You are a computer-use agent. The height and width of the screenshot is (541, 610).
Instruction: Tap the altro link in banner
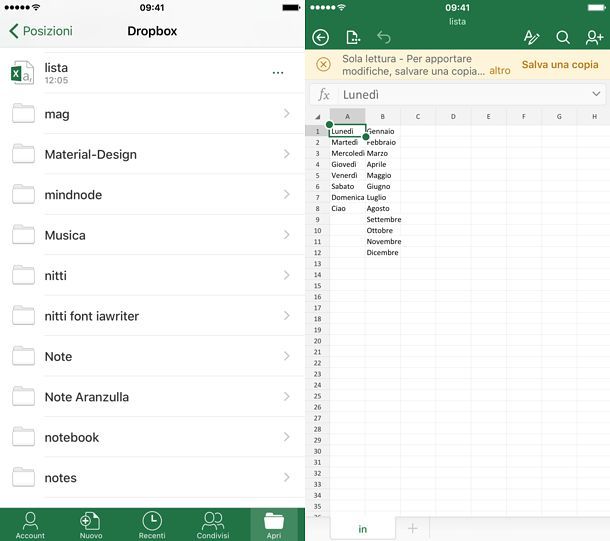click(x=500, y=71)
